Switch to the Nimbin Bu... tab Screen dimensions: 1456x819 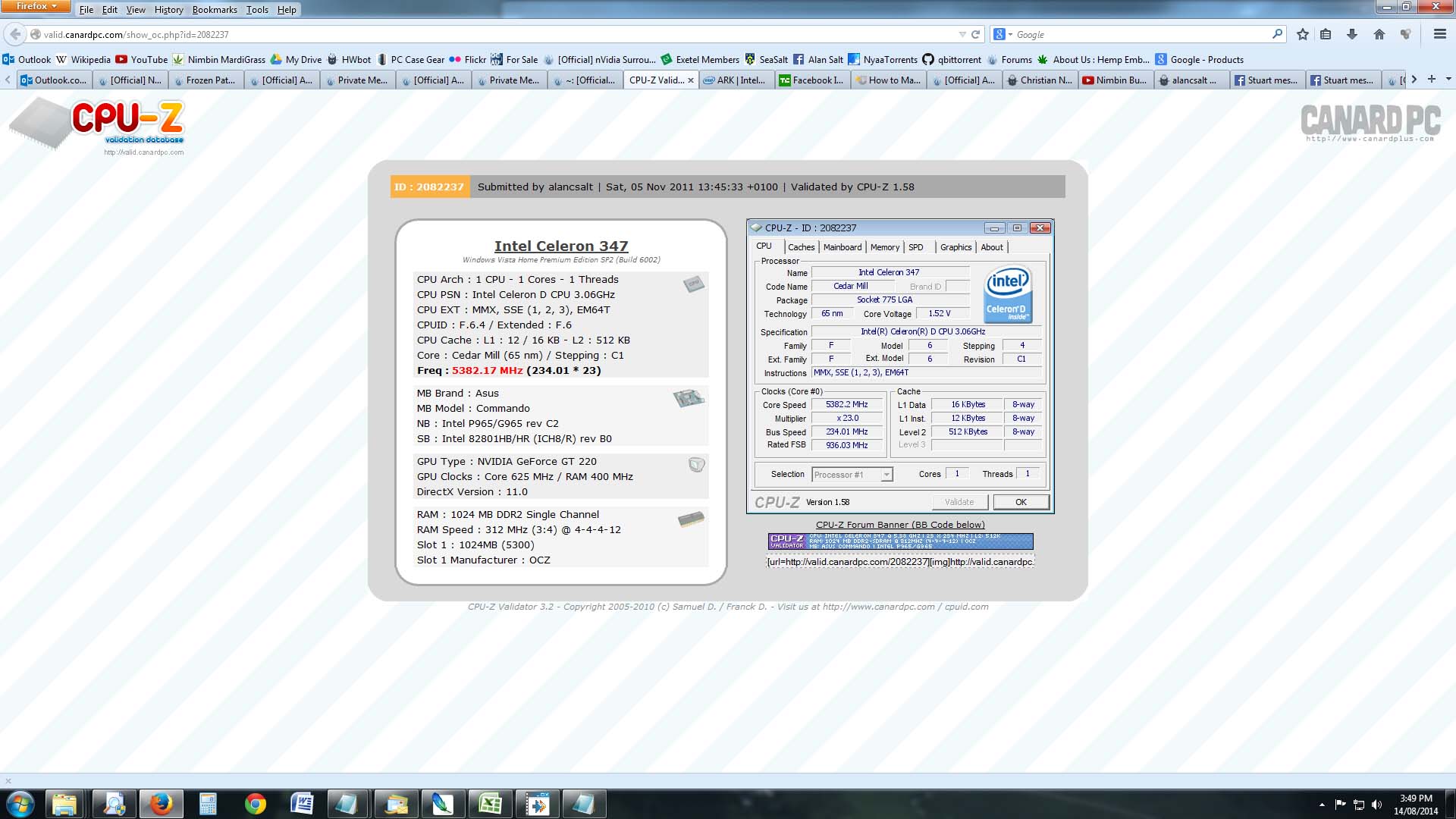1116,80
